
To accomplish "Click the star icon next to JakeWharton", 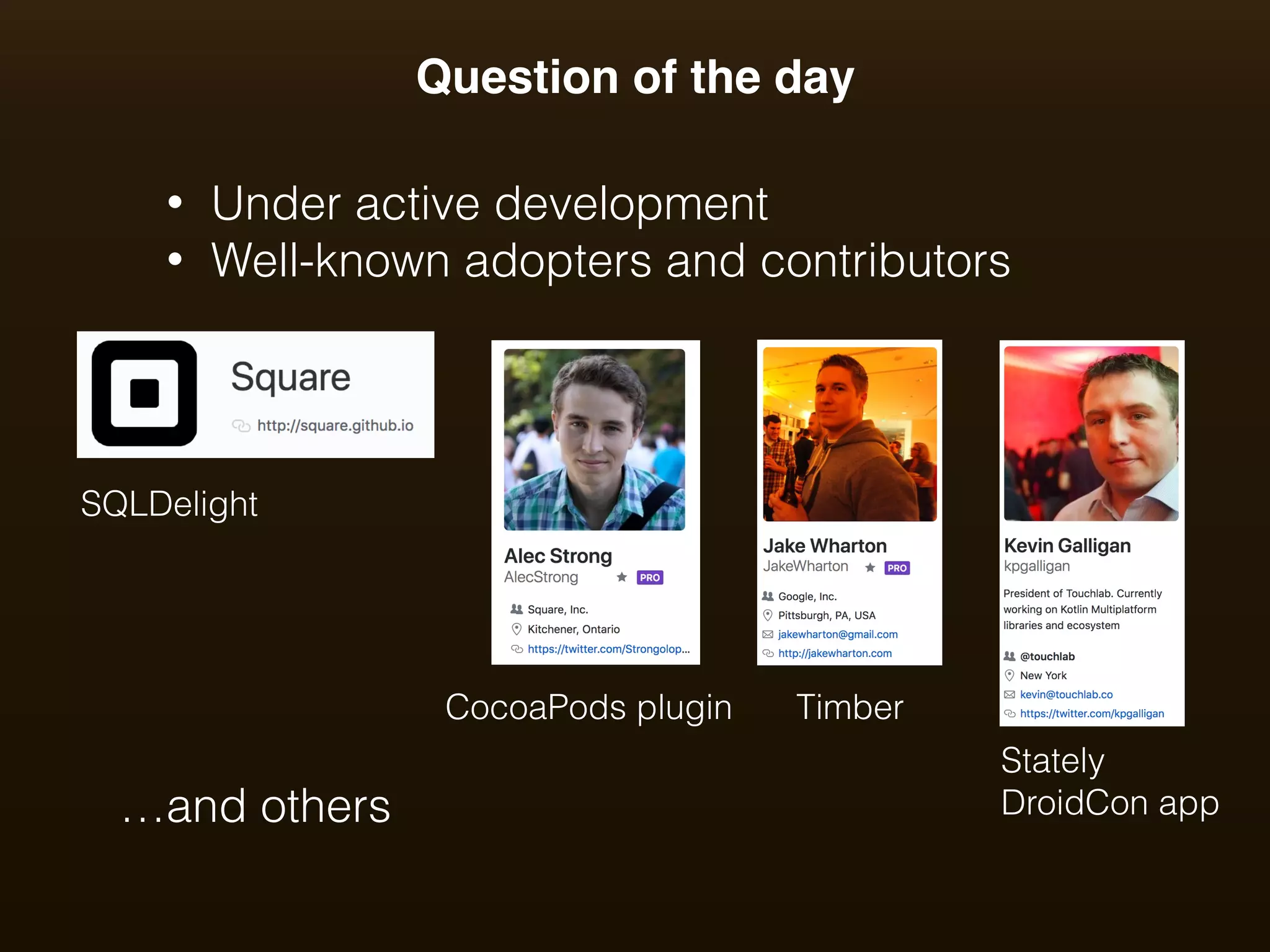I will 870,568.
